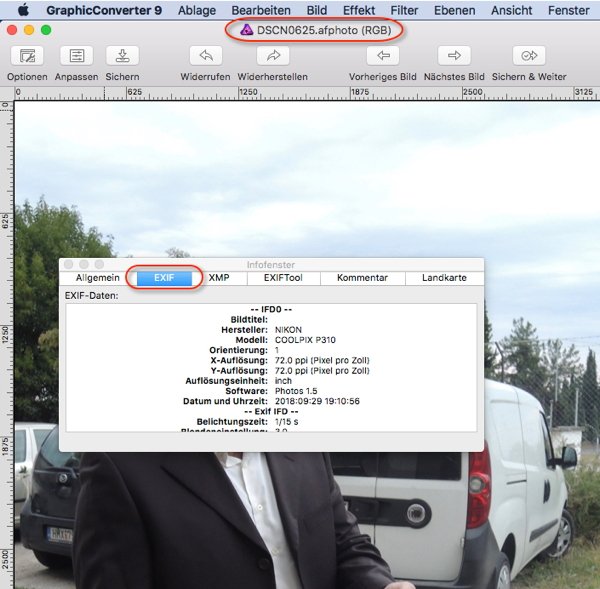Open the Anpassen toolbar icon
The height and width of the screenshot is (589, 600).
point(77,56)
